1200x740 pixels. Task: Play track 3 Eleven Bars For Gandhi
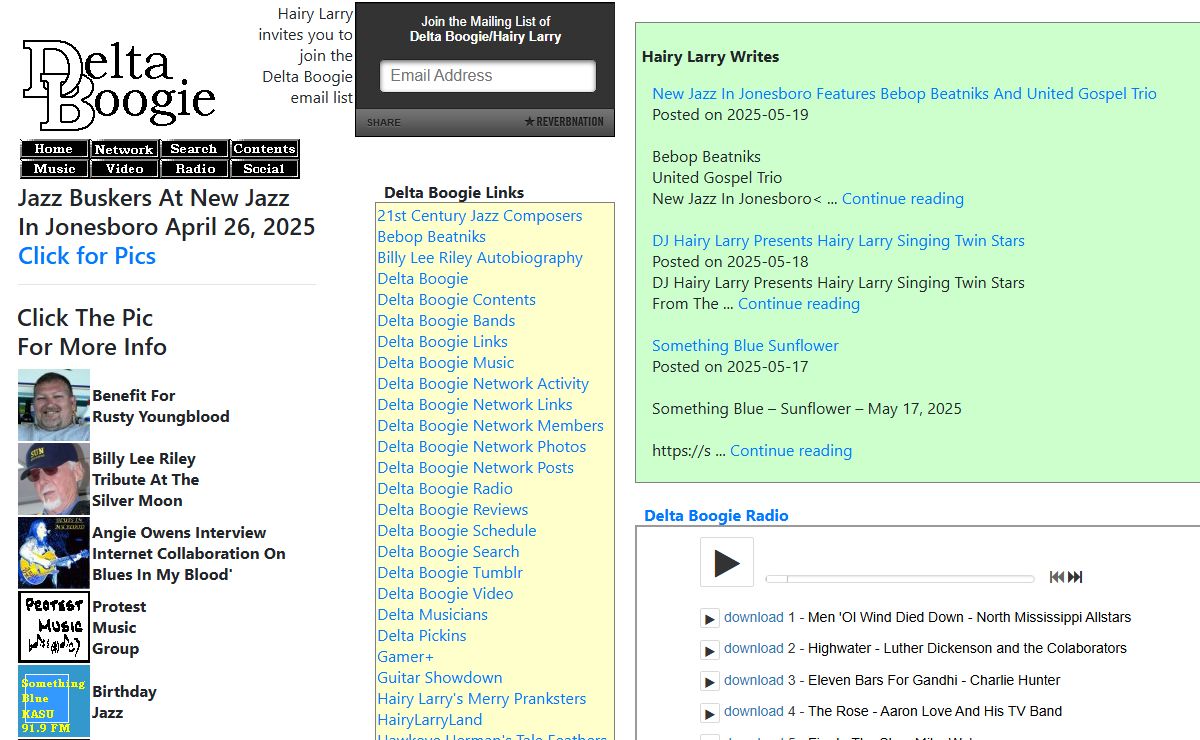coord(710,682)
